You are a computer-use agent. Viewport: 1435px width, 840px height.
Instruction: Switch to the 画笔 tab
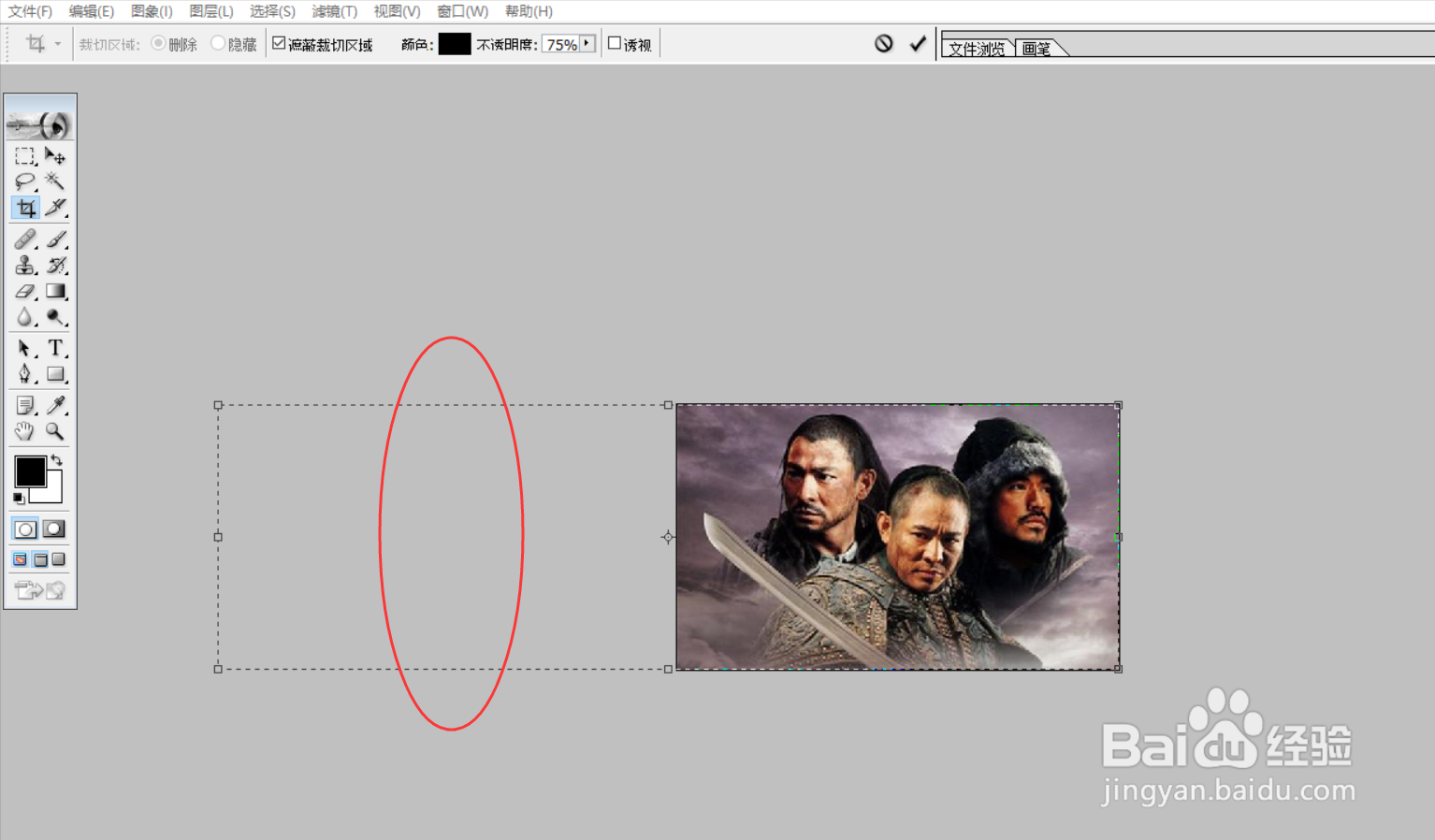[1036, 49]
